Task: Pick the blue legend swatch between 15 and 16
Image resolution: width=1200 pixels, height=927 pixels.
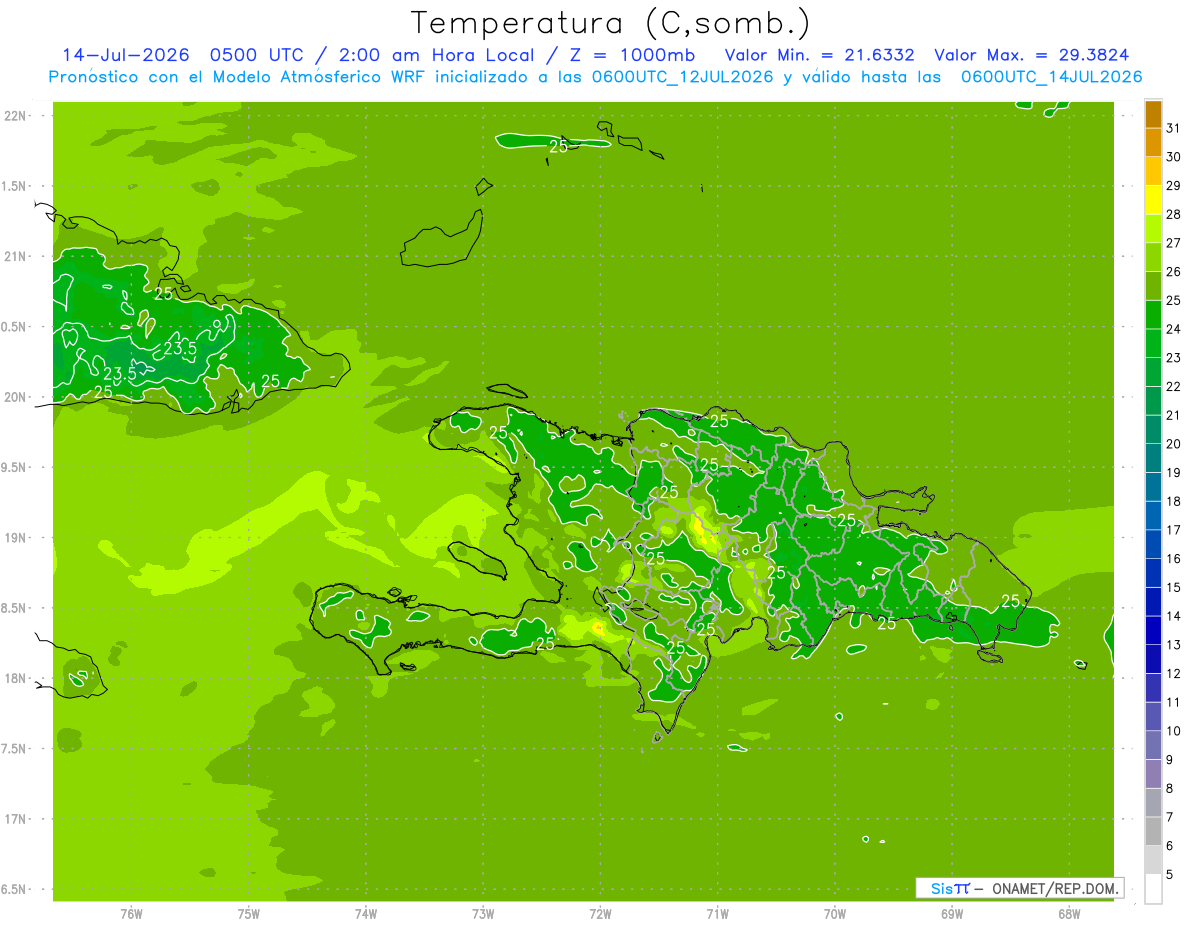Action: pyautogui.click(x=1153, y=573)
